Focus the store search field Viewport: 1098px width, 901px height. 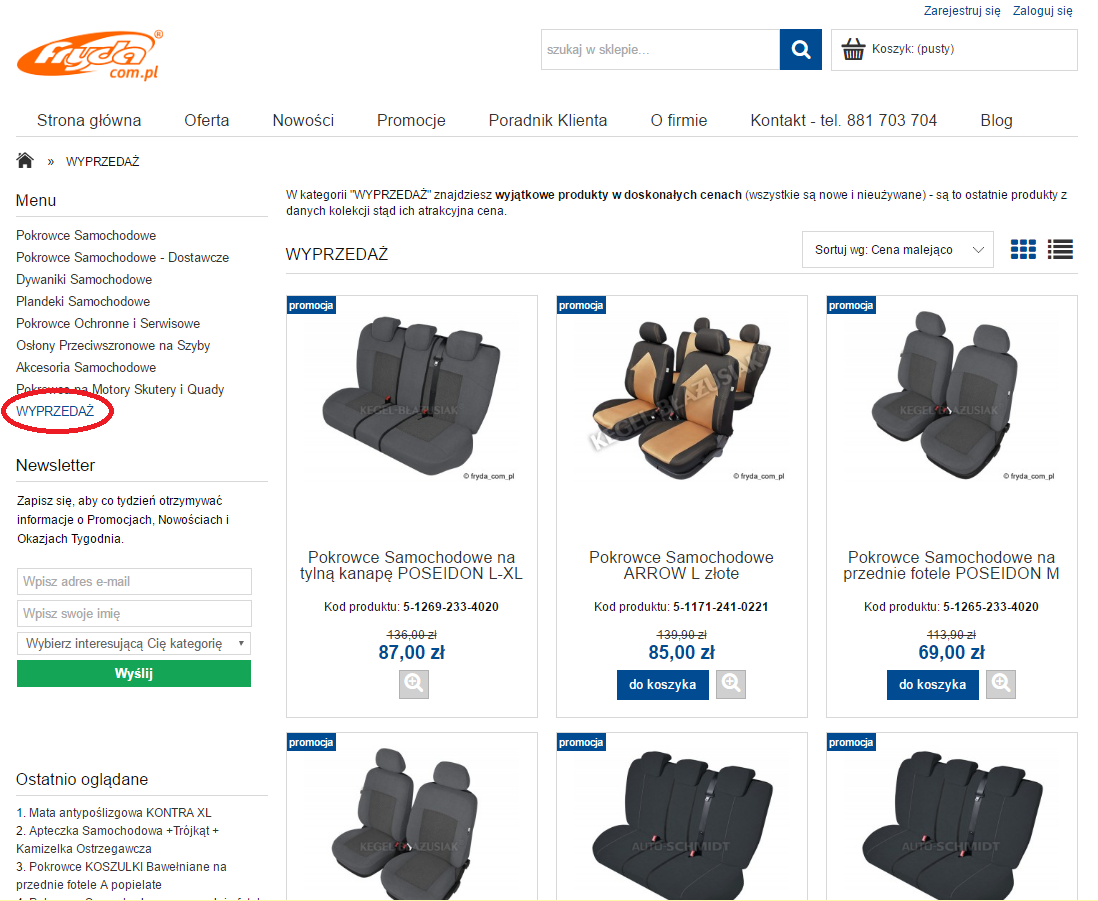[660, 49]
